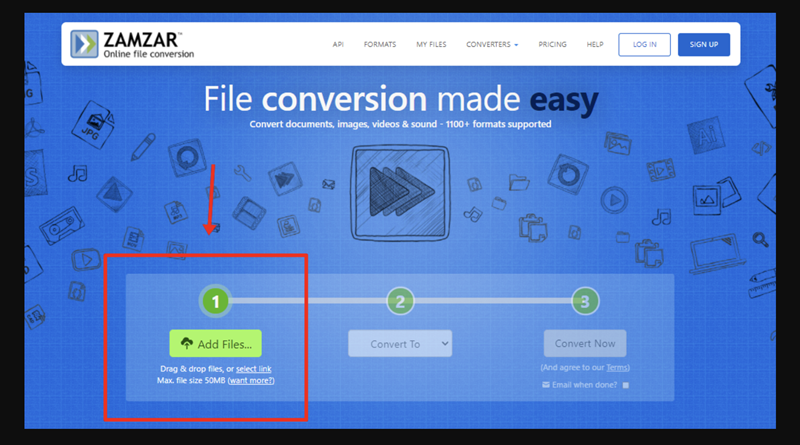Viewport: 800px width, 445px height.
Task: Open the Formats page from the navbar
Action: tap(379, 45)
